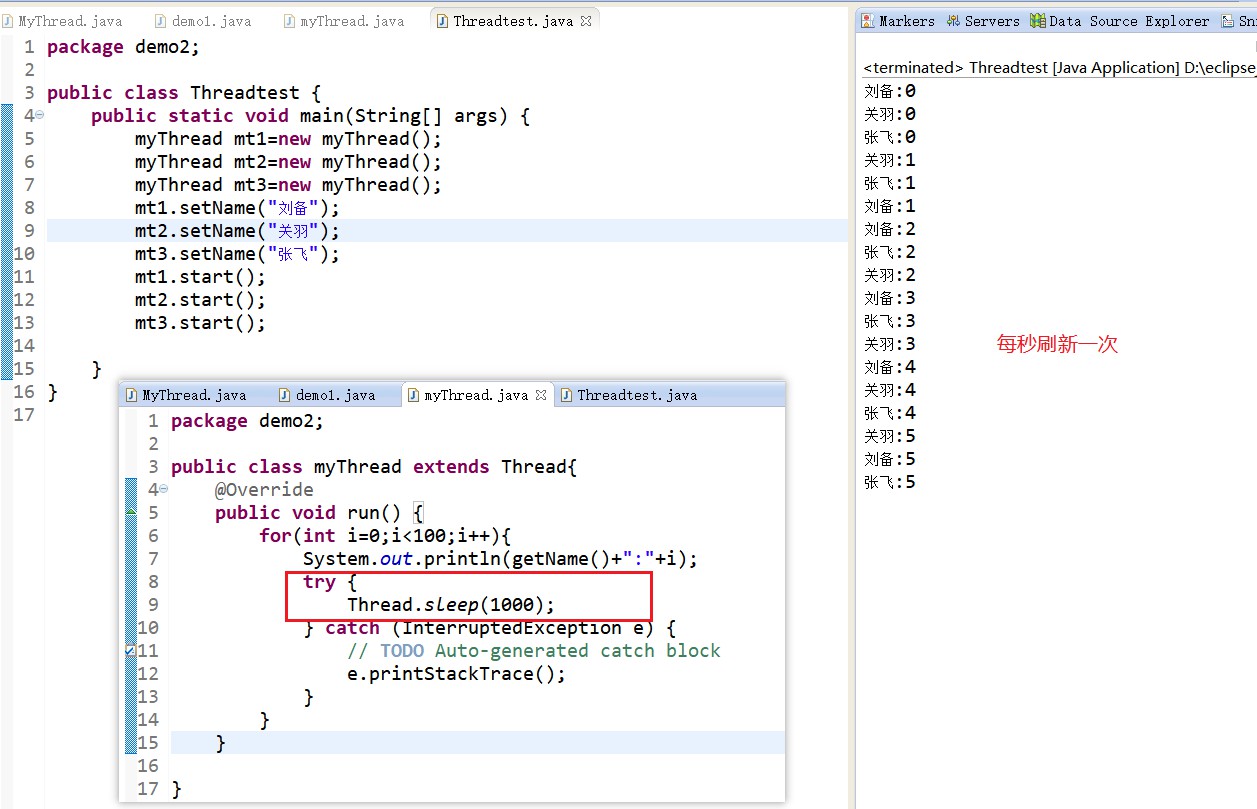Click the 'myThread mt2=new myThread();' line
1257x809 pixels.
click(x=288, y=162)
